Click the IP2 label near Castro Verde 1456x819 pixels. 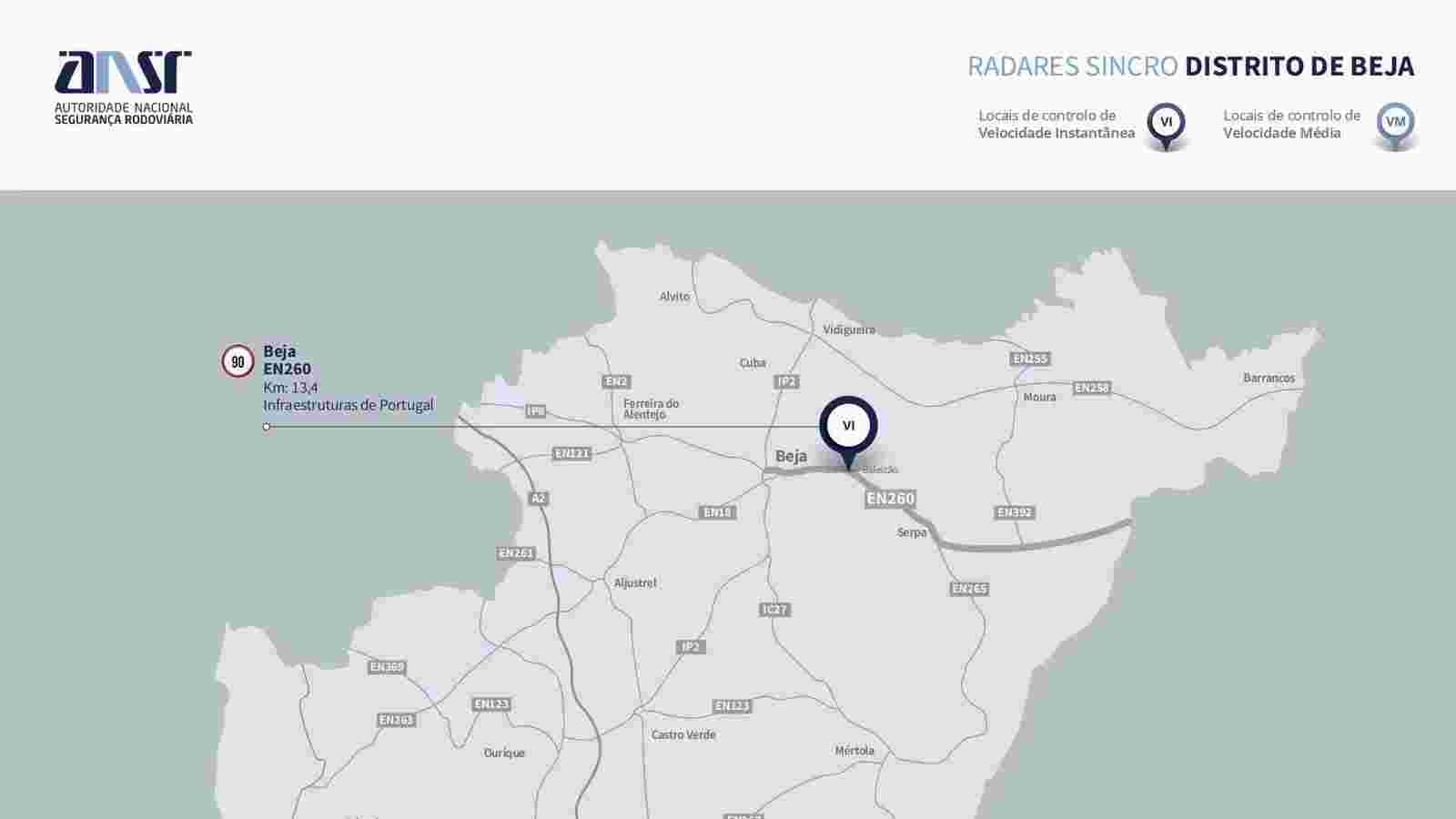tap(691, 647)
